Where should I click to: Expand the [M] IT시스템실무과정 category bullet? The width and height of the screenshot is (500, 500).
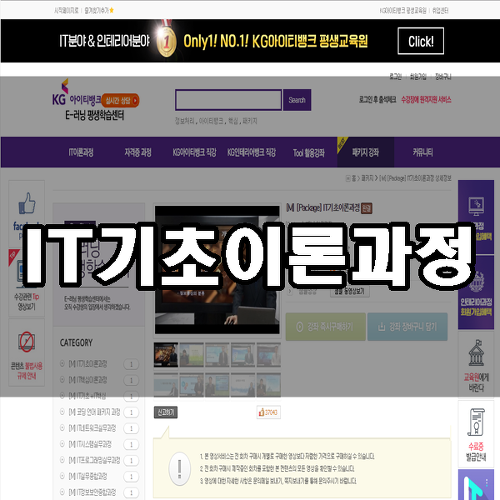(62, 444)
